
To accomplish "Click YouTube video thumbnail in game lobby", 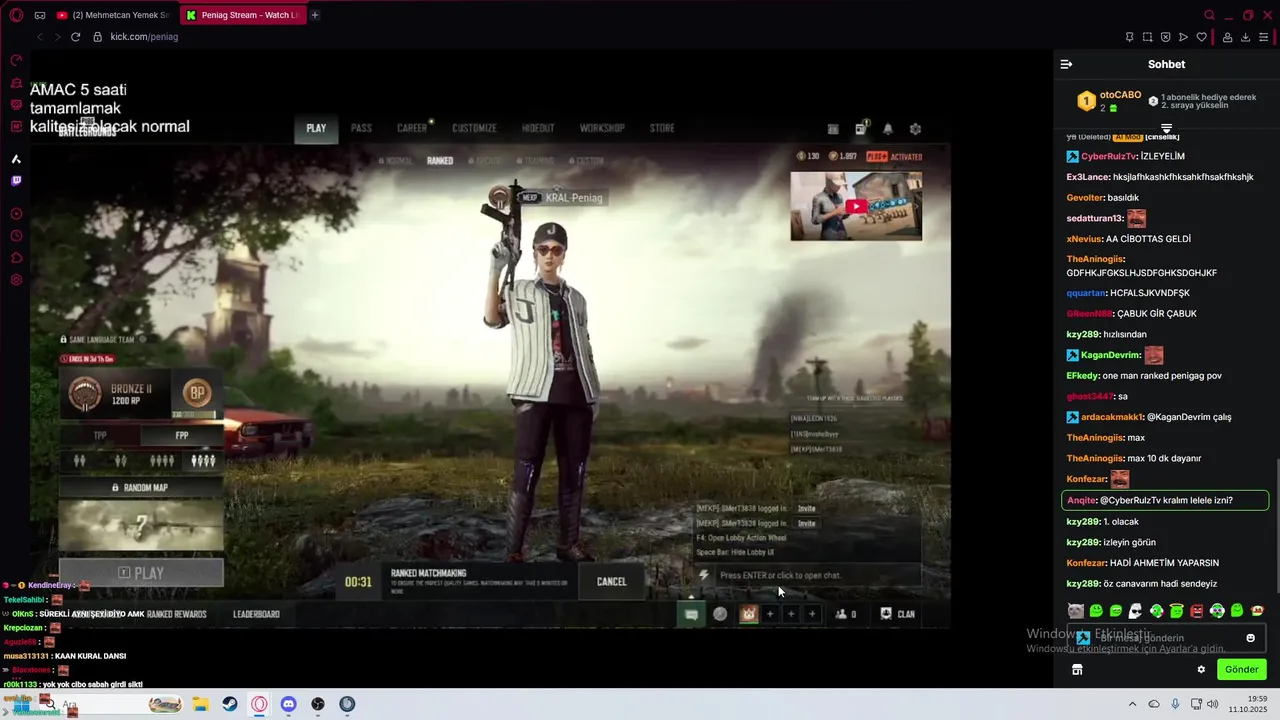I will tap(856, 206).
